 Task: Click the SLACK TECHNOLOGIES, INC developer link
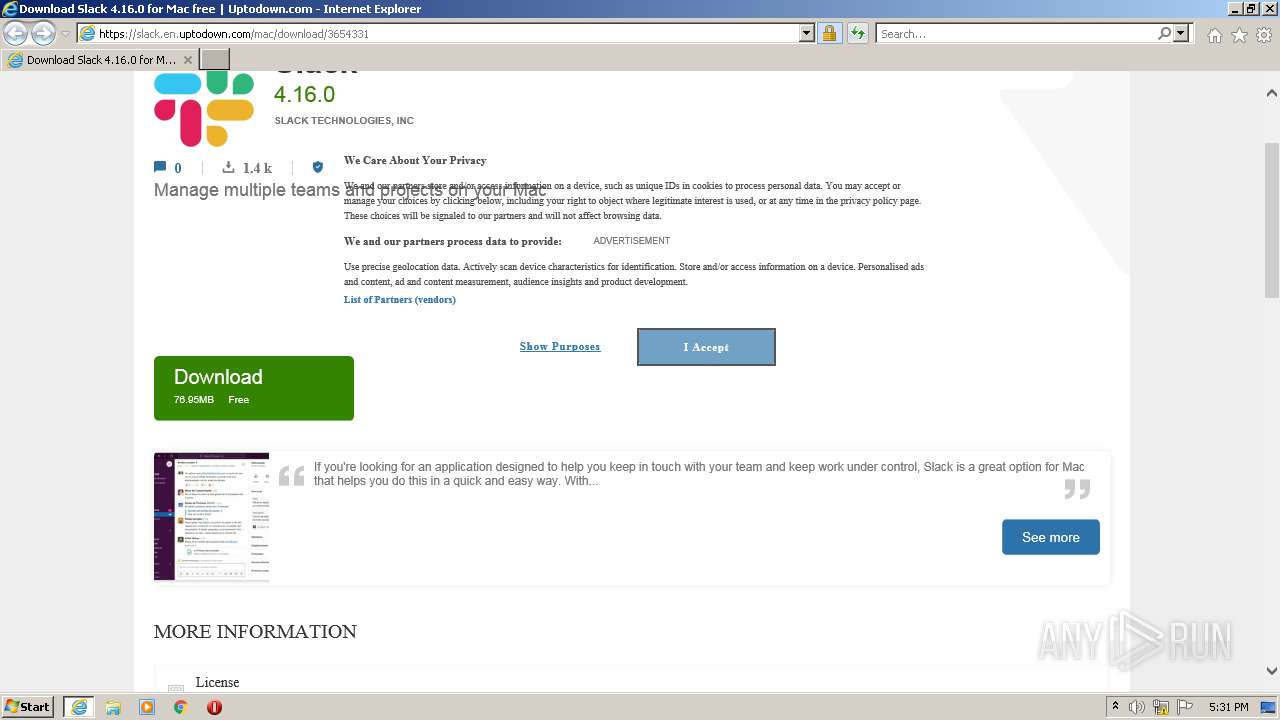click(344, 121)
